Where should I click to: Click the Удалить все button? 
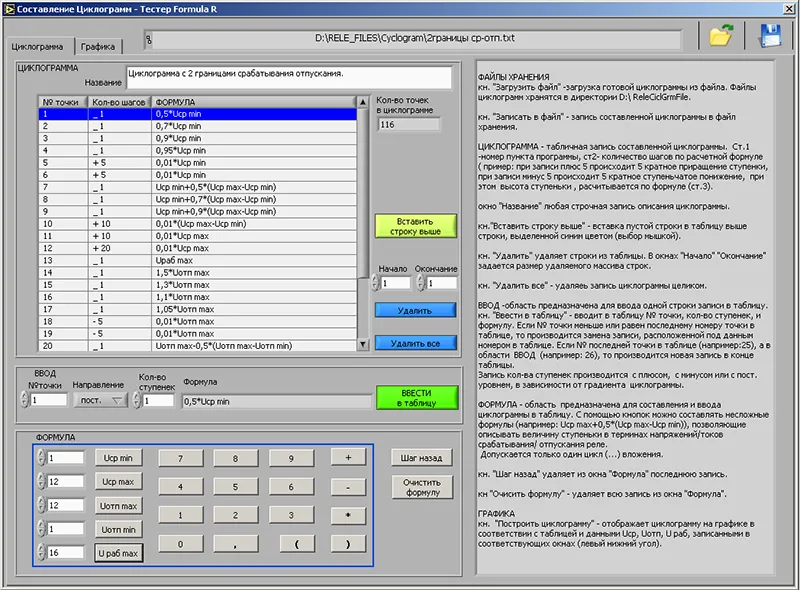(x=415, y=343)
